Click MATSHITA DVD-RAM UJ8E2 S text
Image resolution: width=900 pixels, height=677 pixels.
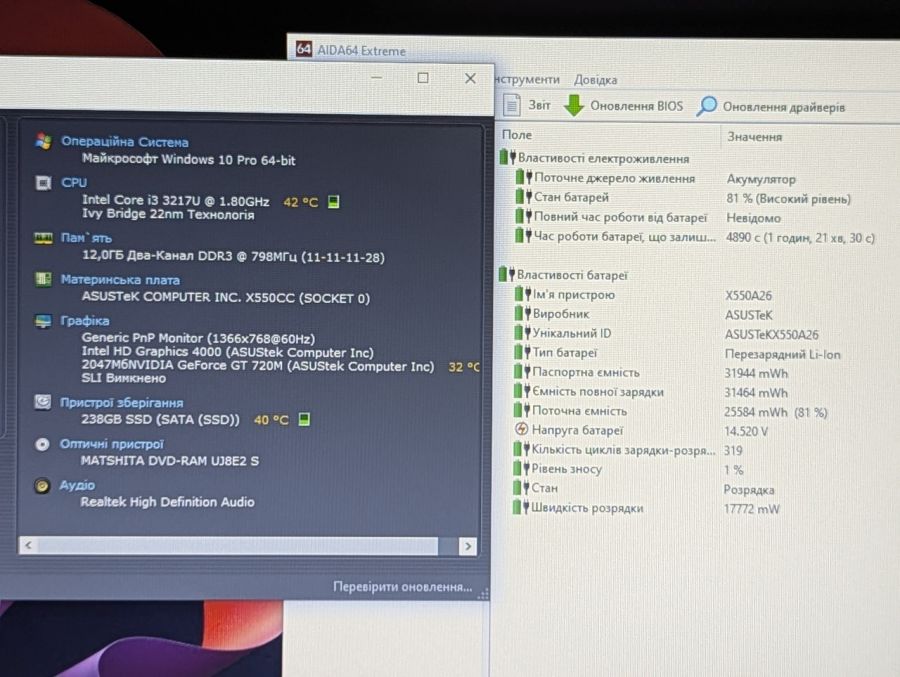pyautogui.click(x=169, y=461)
